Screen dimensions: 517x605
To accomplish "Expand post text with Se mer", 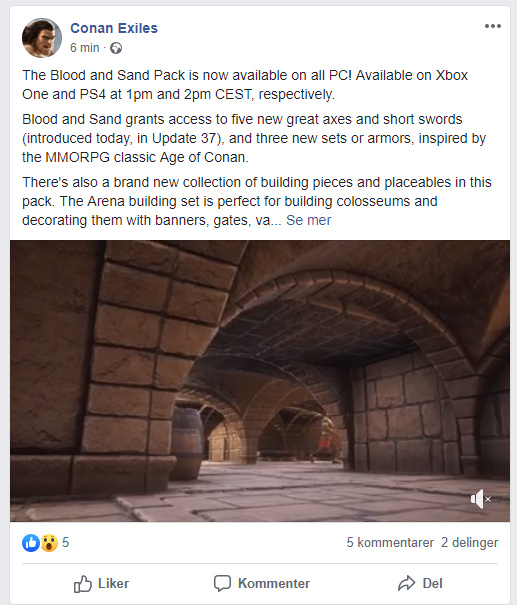I will 308,220.
